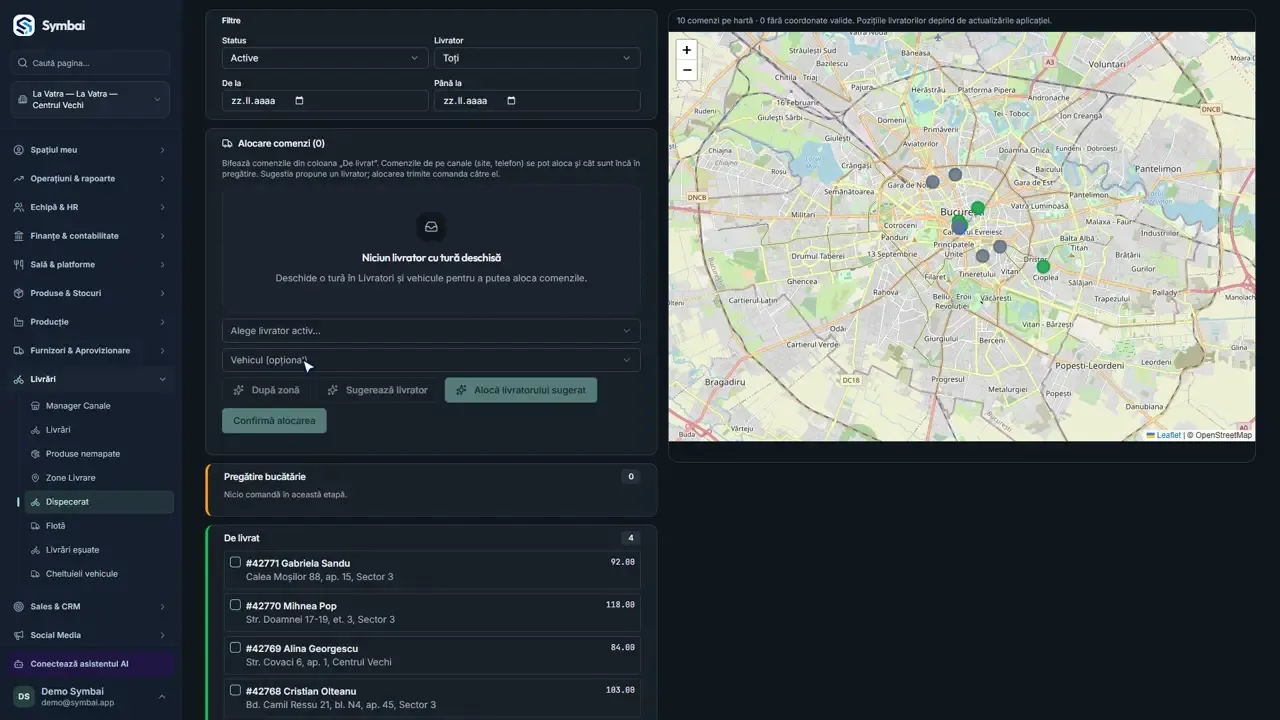Screen dimensions: 1280x720
Task: Click the Produse & Stocuri box icon
Action: tap(19, 293)
